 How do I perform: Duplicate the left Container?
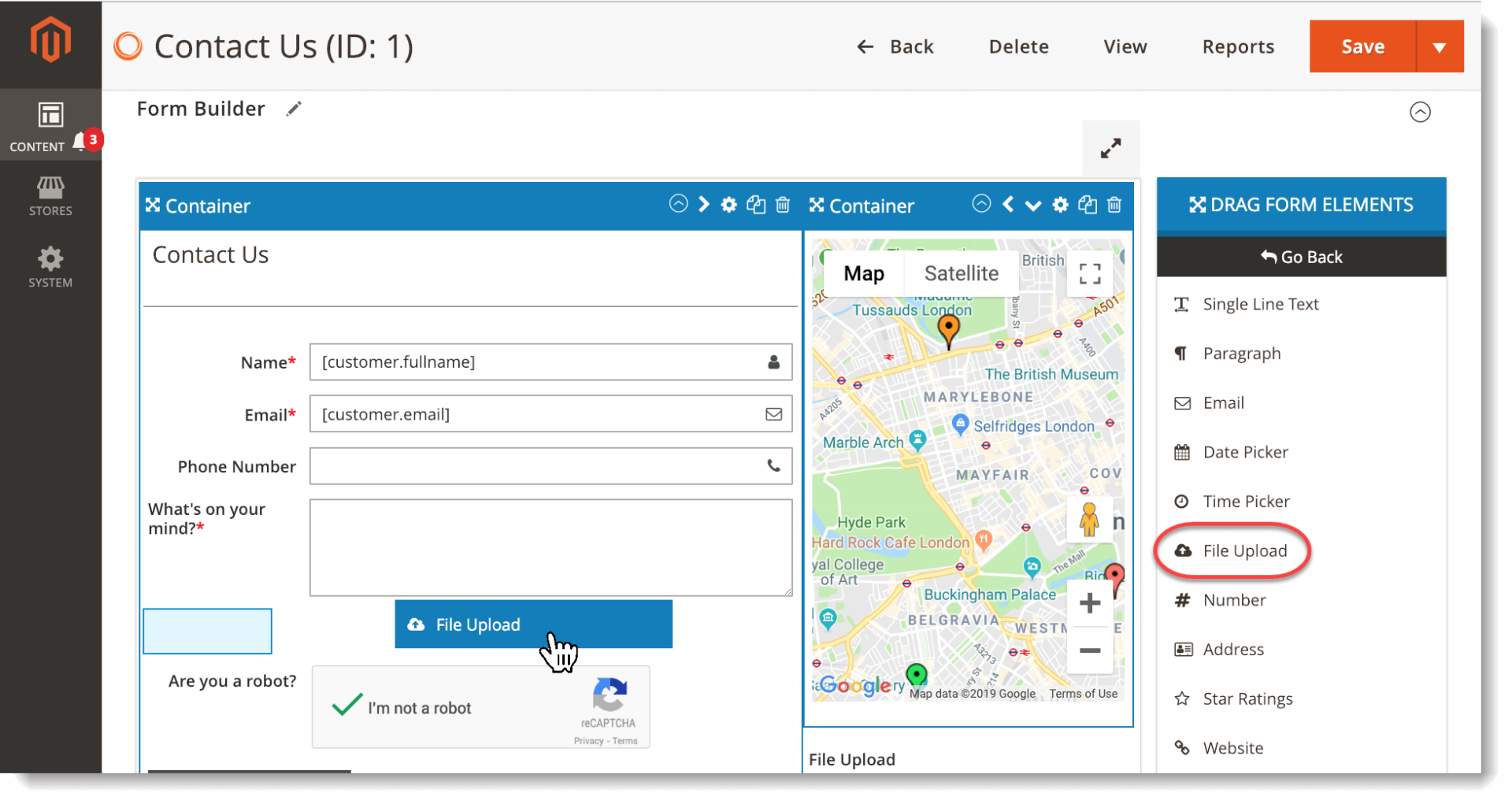[756, 205]
